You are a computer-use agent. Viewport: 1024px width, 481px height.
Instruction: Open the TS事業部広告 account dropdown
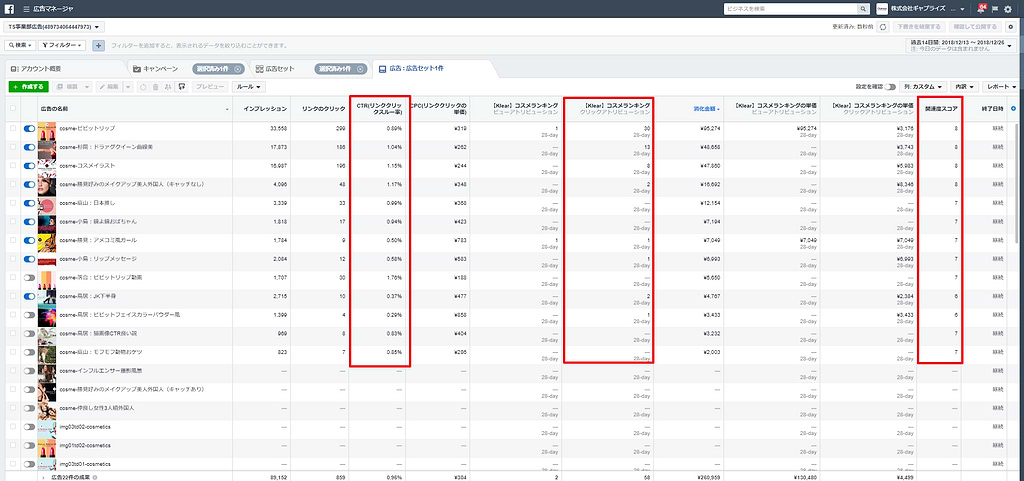[x=54, y=27]
